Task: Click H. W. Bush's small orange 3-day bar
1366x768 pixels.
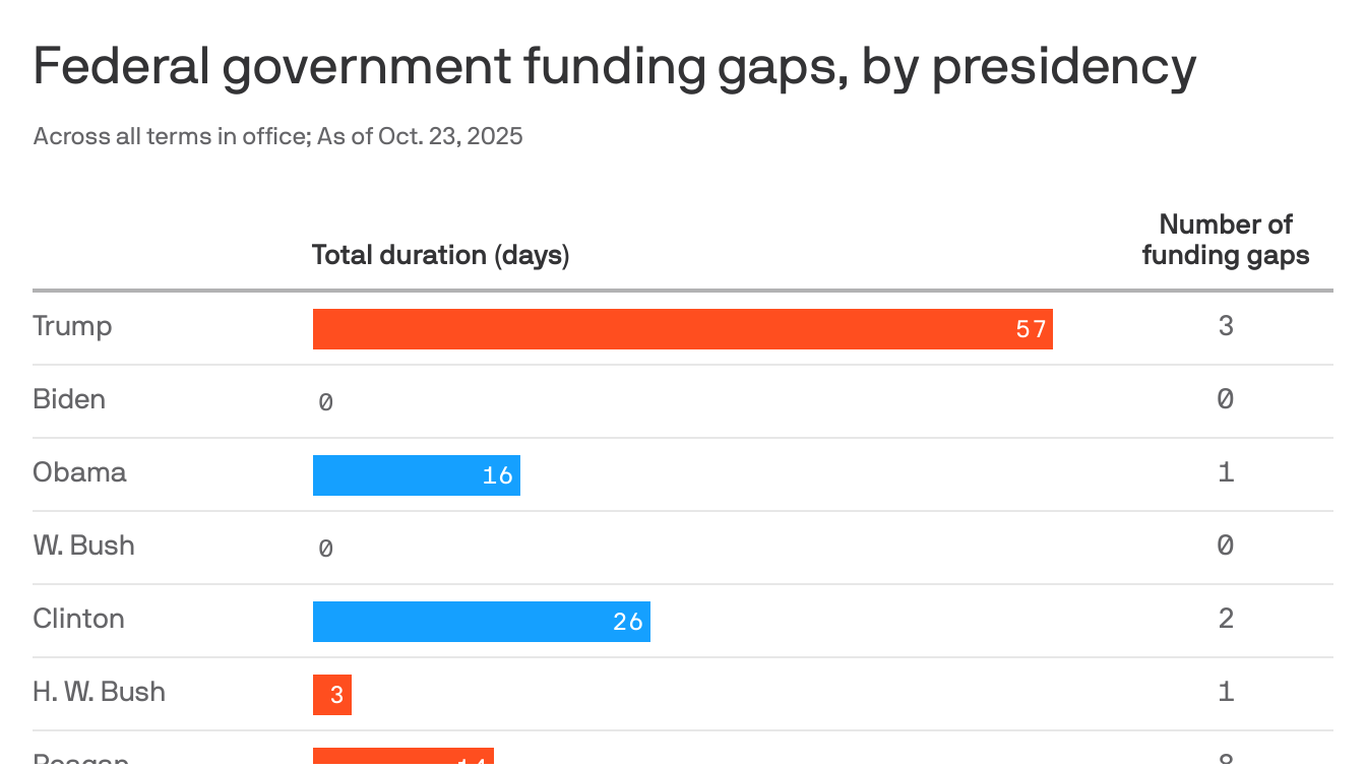Action: (332, 695)
